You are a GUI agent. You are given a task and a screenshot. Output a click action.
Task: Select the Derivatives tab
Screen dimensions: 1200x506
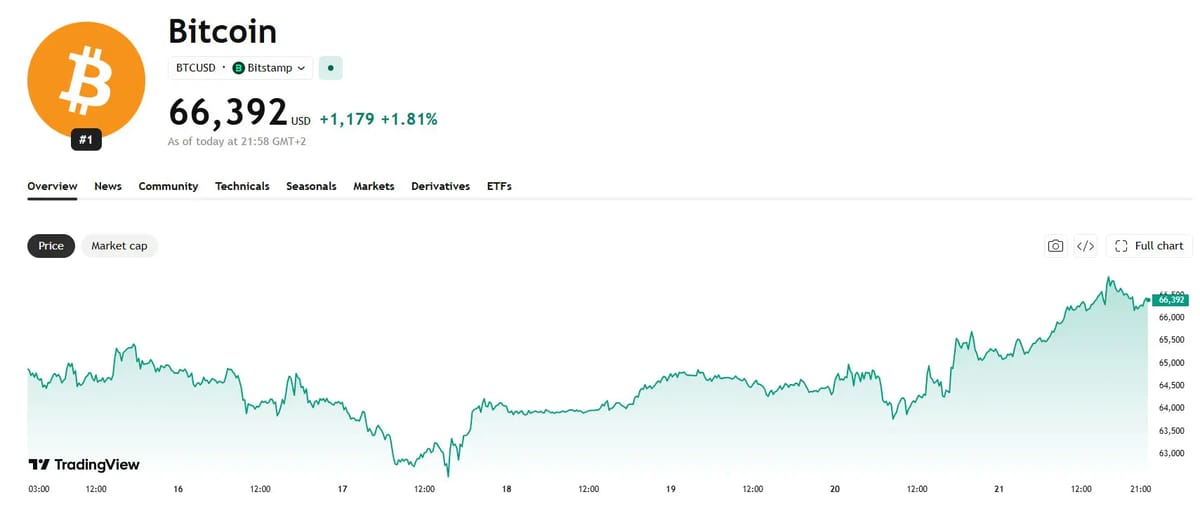tap(440, 186)
